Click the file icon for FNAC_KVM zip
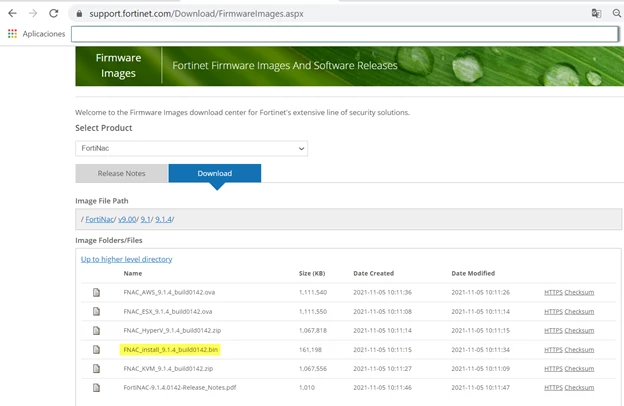Screen dimensions: 624x406 point(96,369)
